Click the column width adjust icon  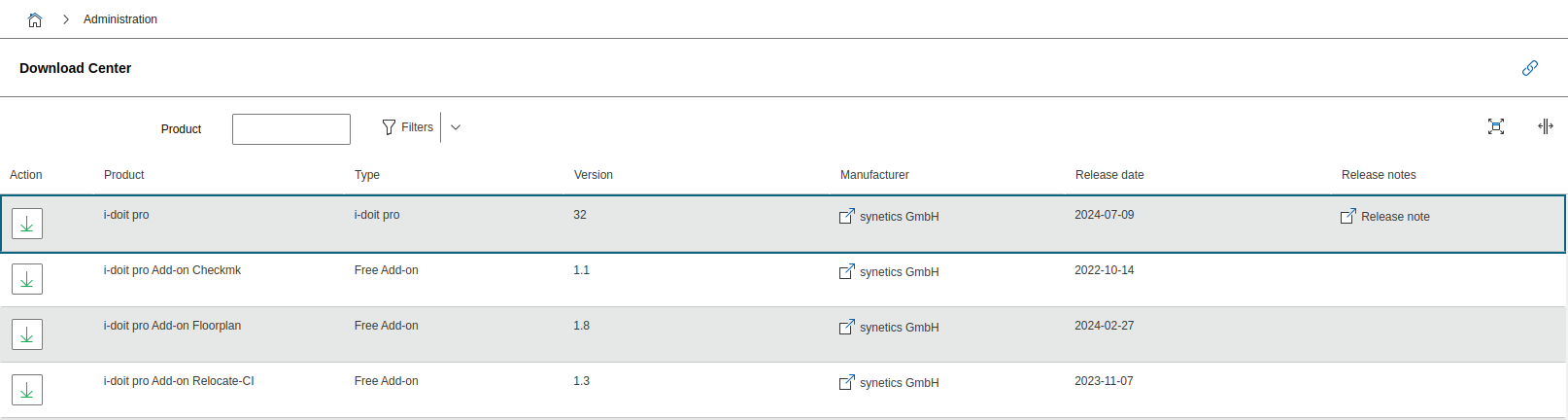[x=1546, y=126]
